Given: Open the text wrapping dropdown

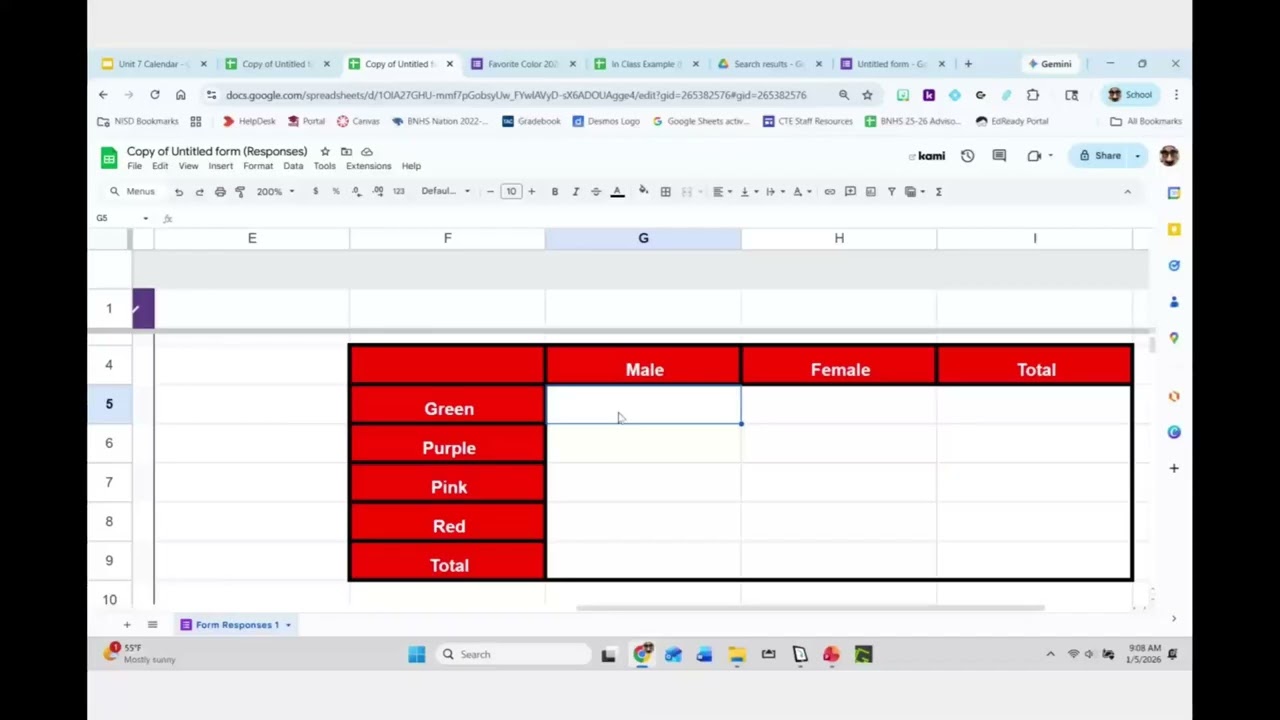Looking at the screenshot, I should click(x=774, y=191).
